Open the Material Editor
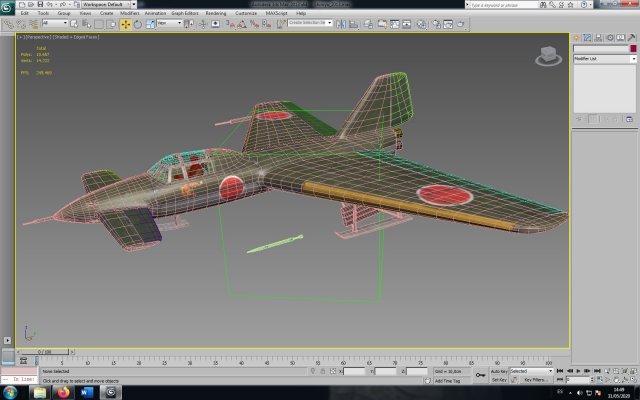 pyautogui.click(x=421, y=24)
